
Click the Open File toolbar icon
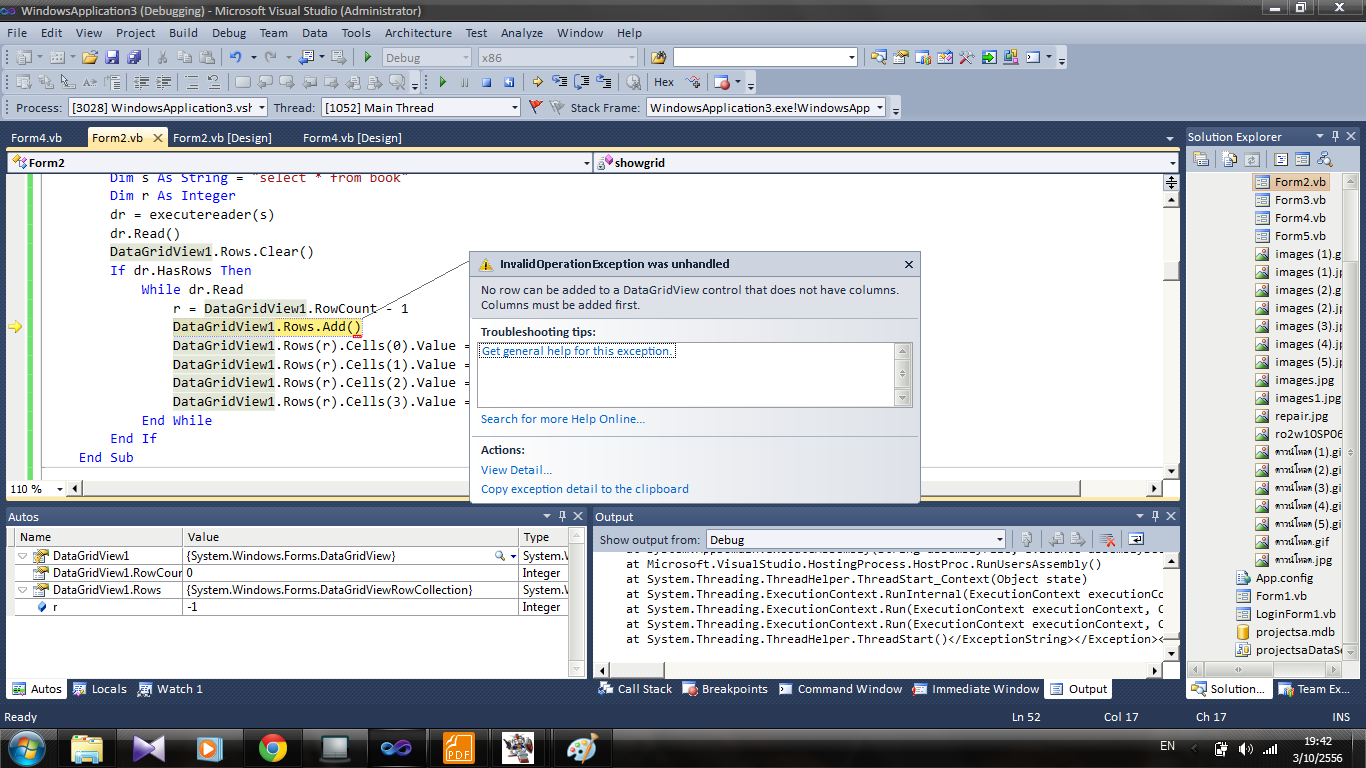[90, 57]
